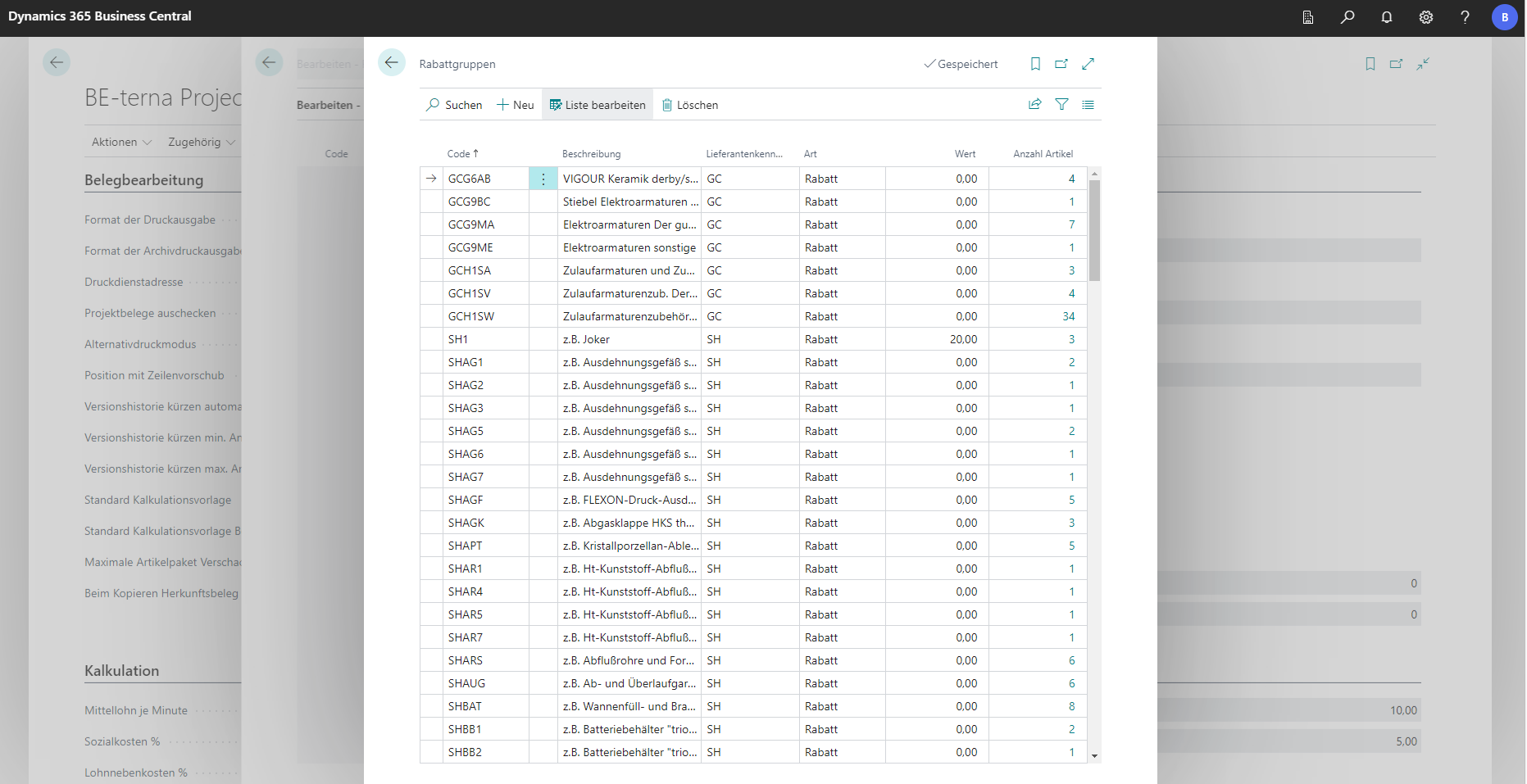The width and height of the screenshot is (1527, 784).
Task: Open row options for GCG6AB
Action: coord(543,179)
